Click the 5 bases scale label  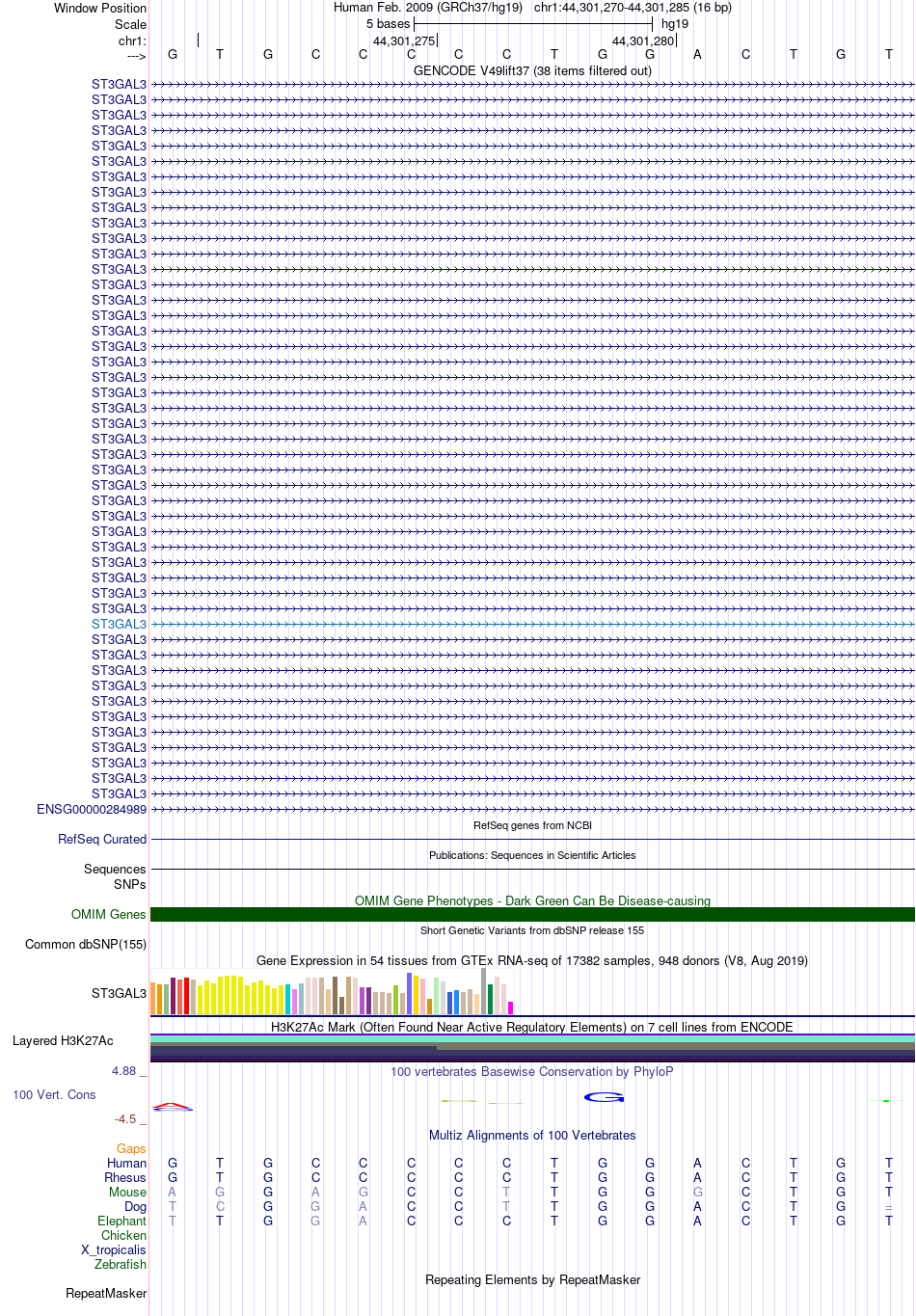pos(388,23)
